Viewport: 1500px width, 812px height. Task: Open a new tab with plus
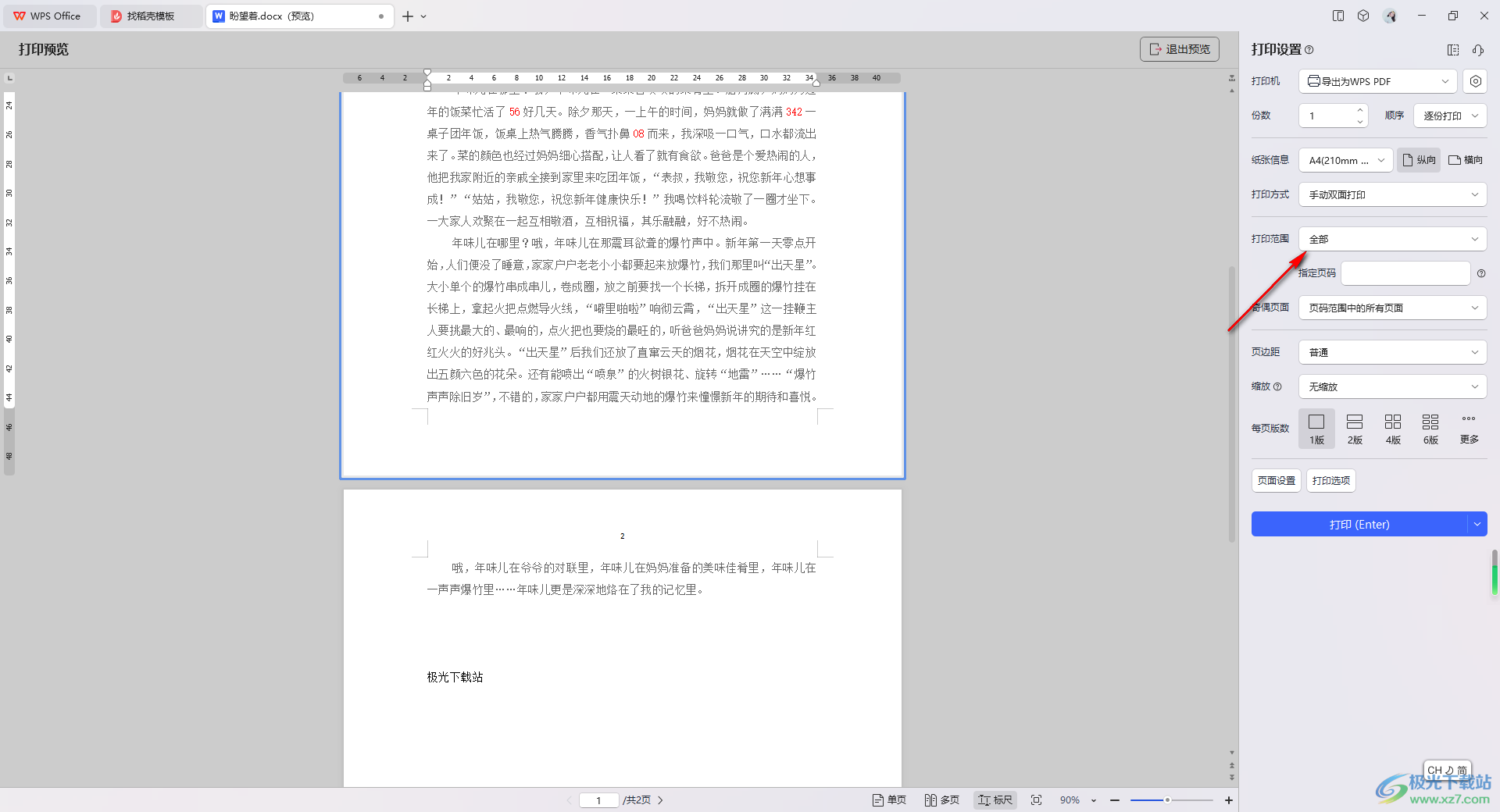(407, 16)
